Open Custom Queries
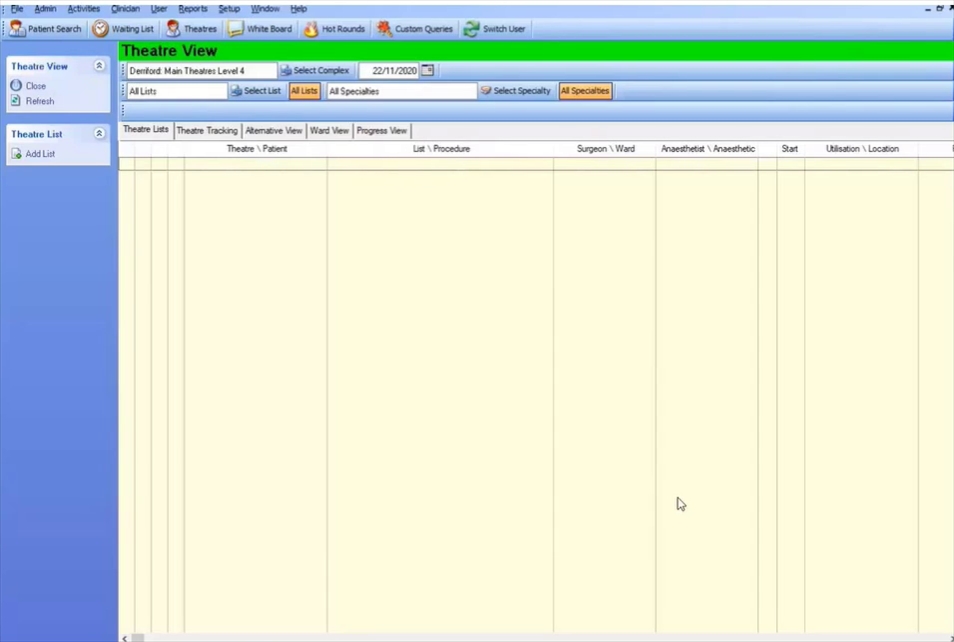Screen dimensions: 954x642 coord(414,29)
